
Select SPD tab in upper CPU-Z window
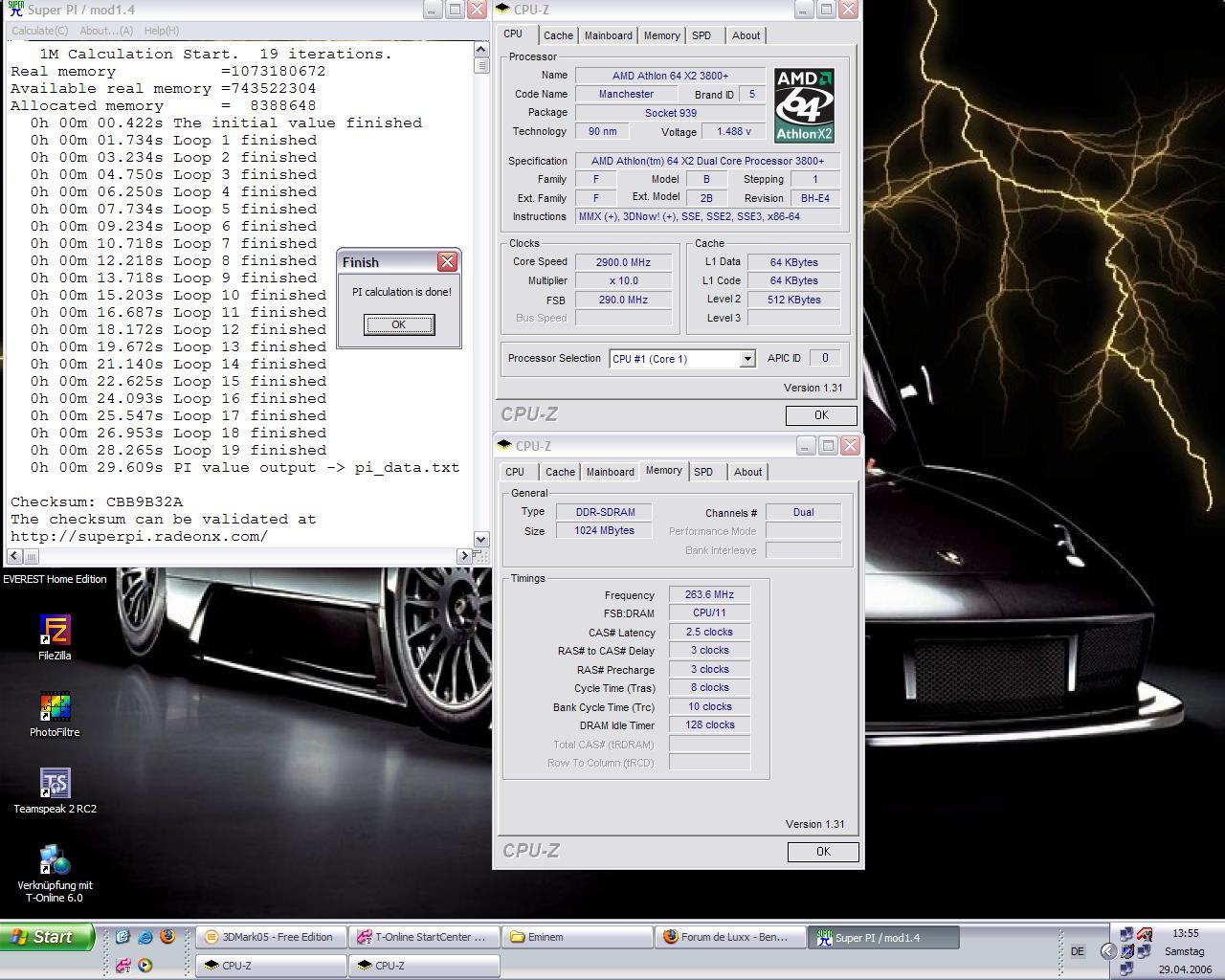point(702,35)
